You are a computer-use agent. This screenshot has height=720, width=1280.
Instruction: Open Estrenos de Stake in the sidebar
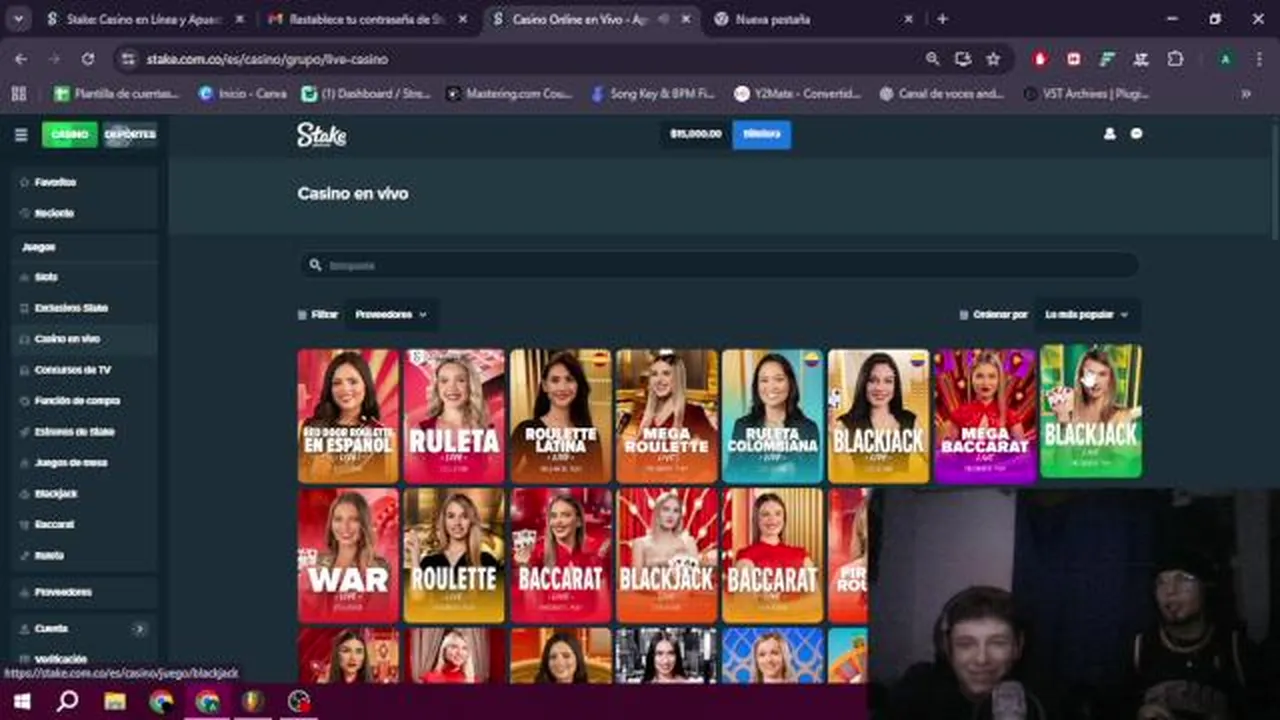click(84, 432)
